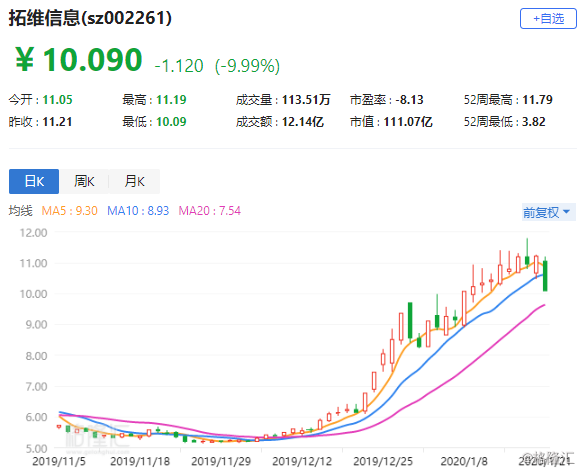
Task: Click the 6.00 y-axis label
Action: click(36, 417)
